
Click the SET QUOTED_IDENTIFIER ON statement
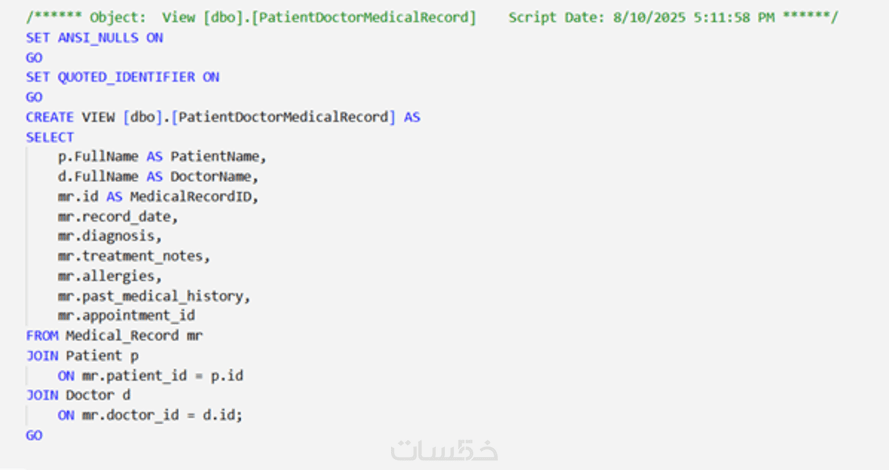coord(122,77)
